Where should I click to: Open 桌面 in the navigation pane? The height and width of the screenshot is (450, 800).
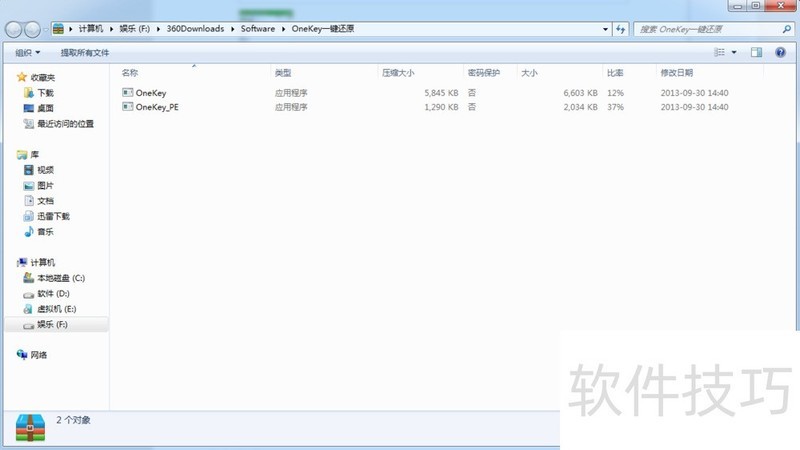point(45,108)
